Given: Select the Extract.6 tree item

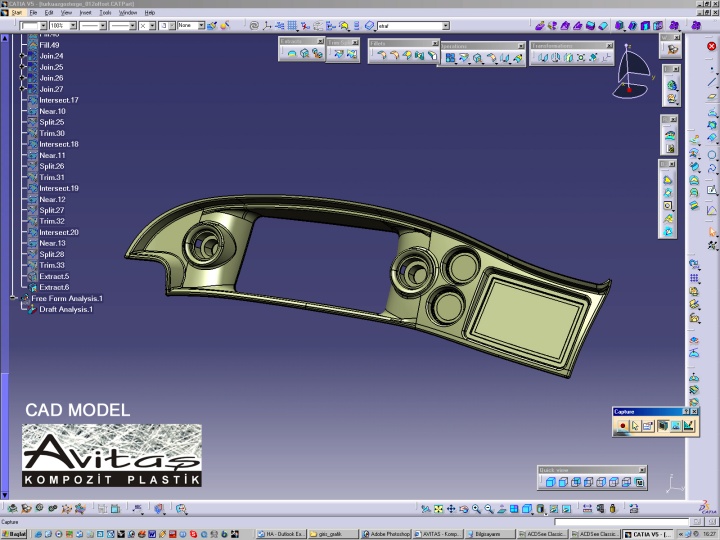Looking at the screenshot, I should [x=53, y=287].
